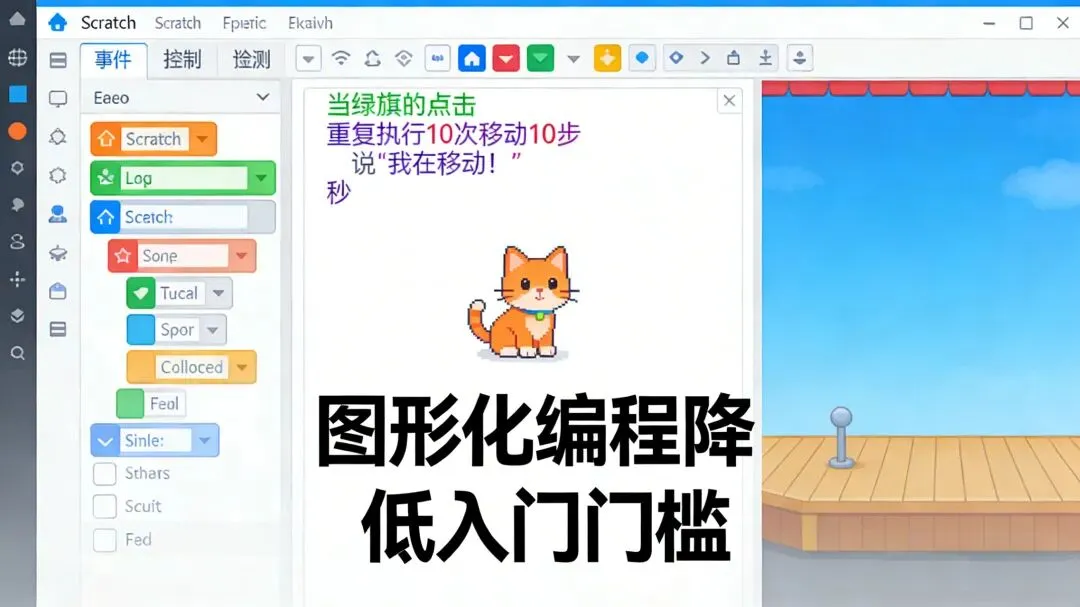The height and width of the screenshot is (607, 1080).
Task: Click the right chevron toolbar icon
Action: point(705,58)
